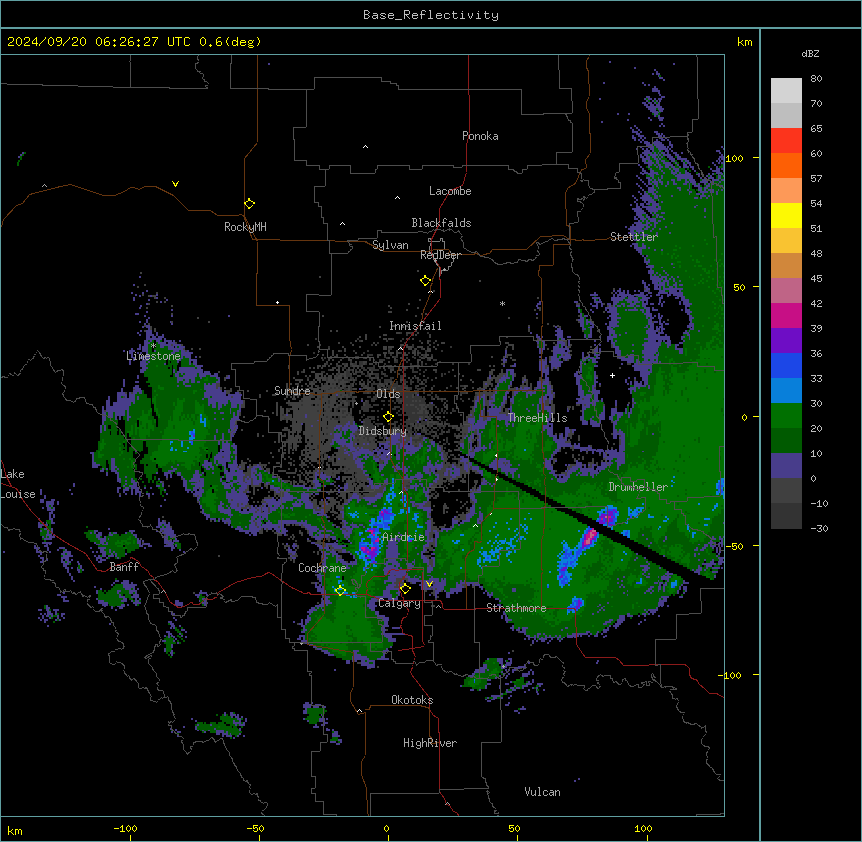The height and width of the screenshot is (842, 862).
Task: Click the green 30 dBZ legend swatch
Action: [786, 416]
